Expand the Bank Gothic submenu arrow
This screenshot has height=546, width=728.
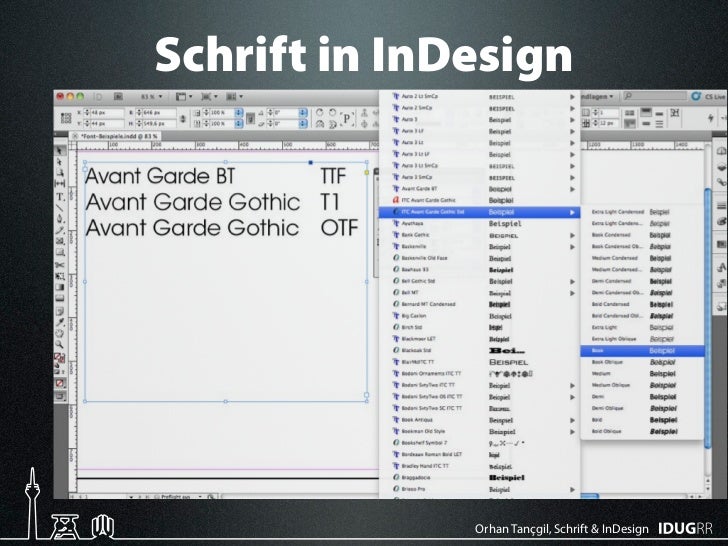[572, 235]
